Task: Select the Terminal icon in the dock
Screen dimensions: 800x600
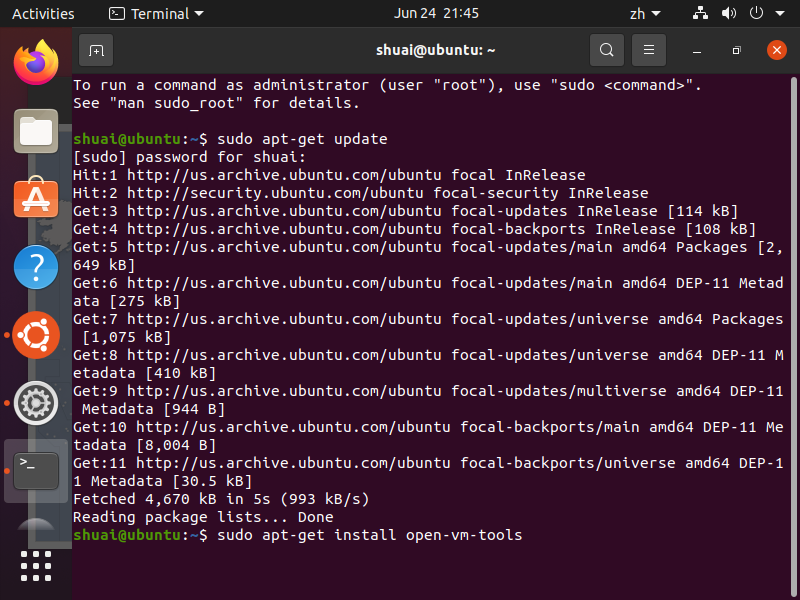Action: [x=35, y=470]
